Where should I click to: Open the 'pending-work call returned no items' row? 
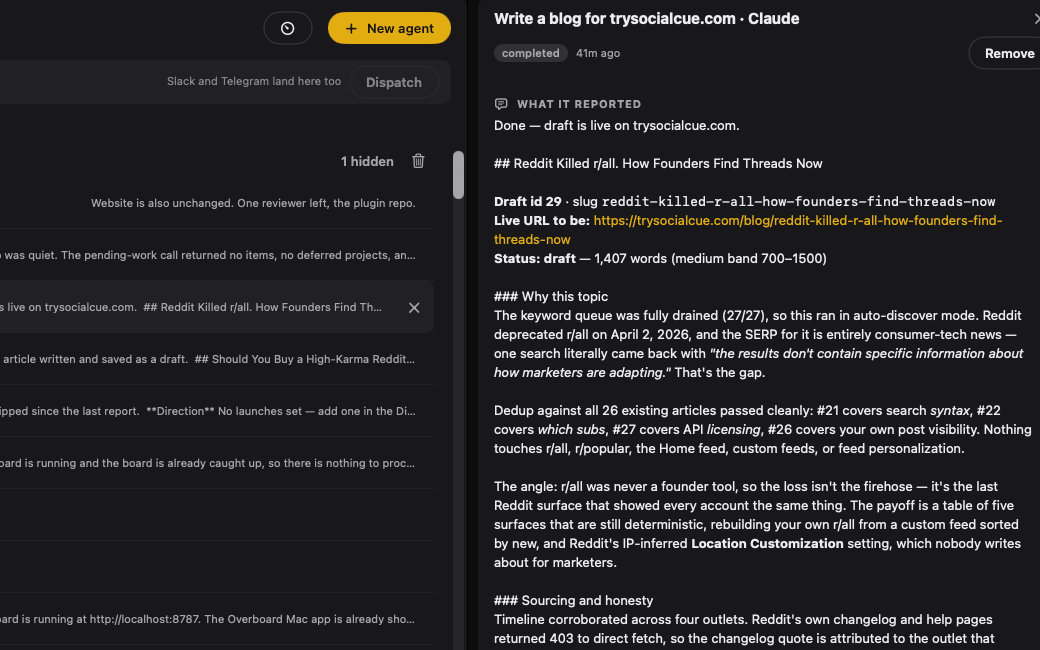tap(217, 255)
